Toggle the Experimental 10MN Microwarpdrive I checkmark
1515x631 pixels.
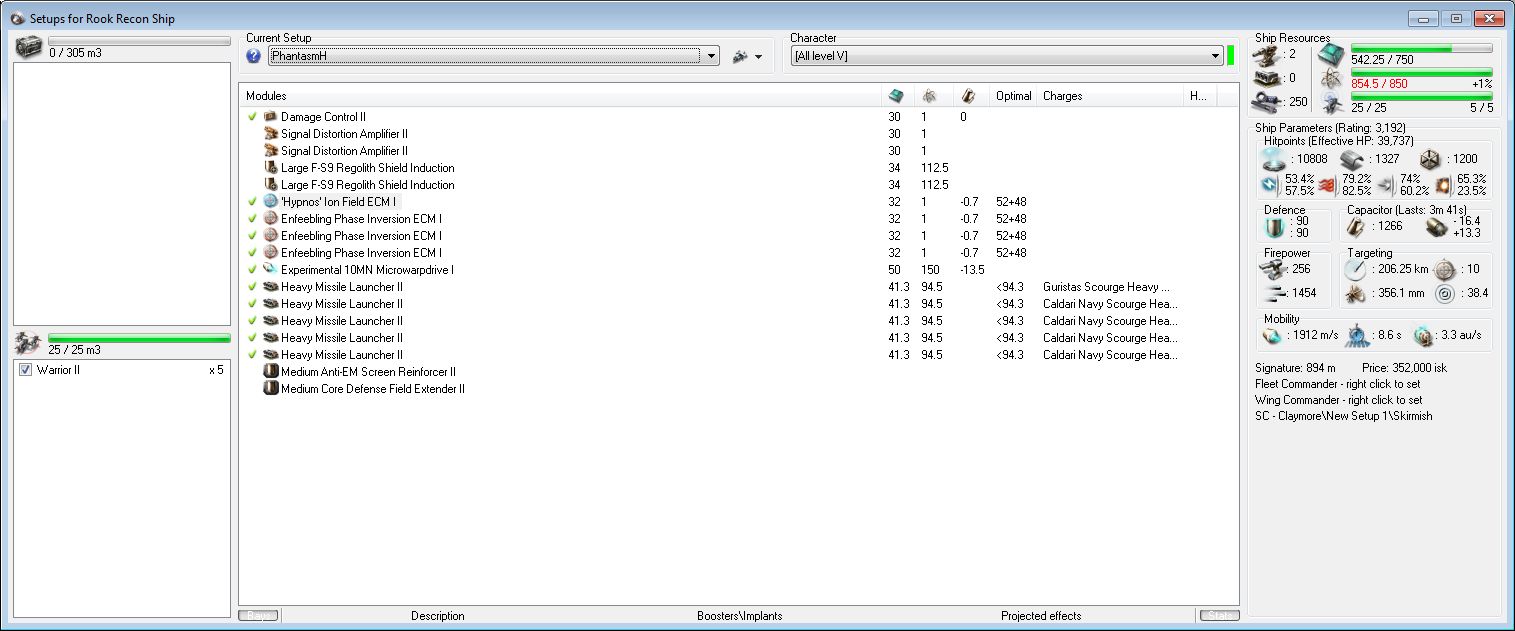253,270
